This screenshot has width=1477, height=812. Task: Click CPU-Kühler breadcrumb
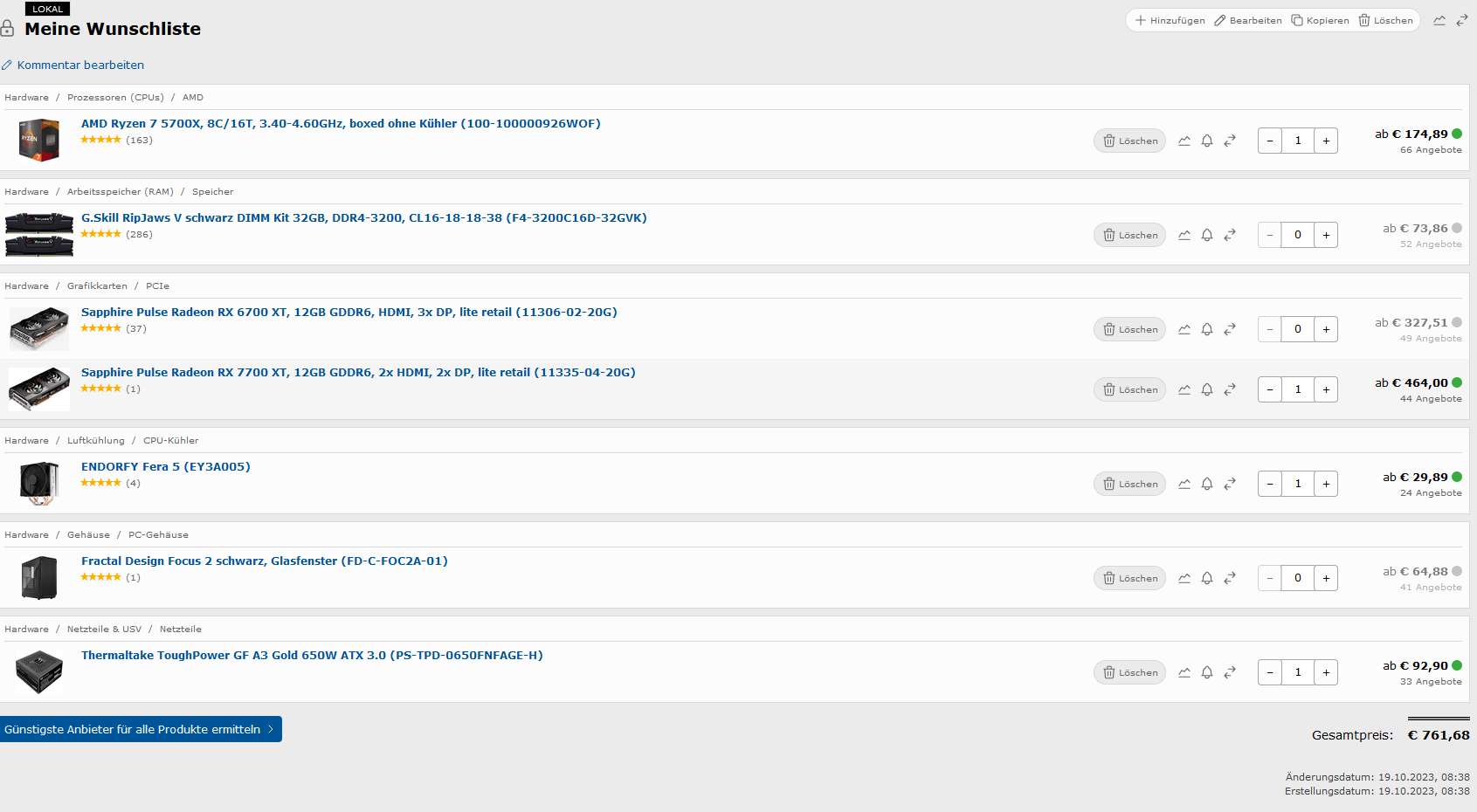171,440
